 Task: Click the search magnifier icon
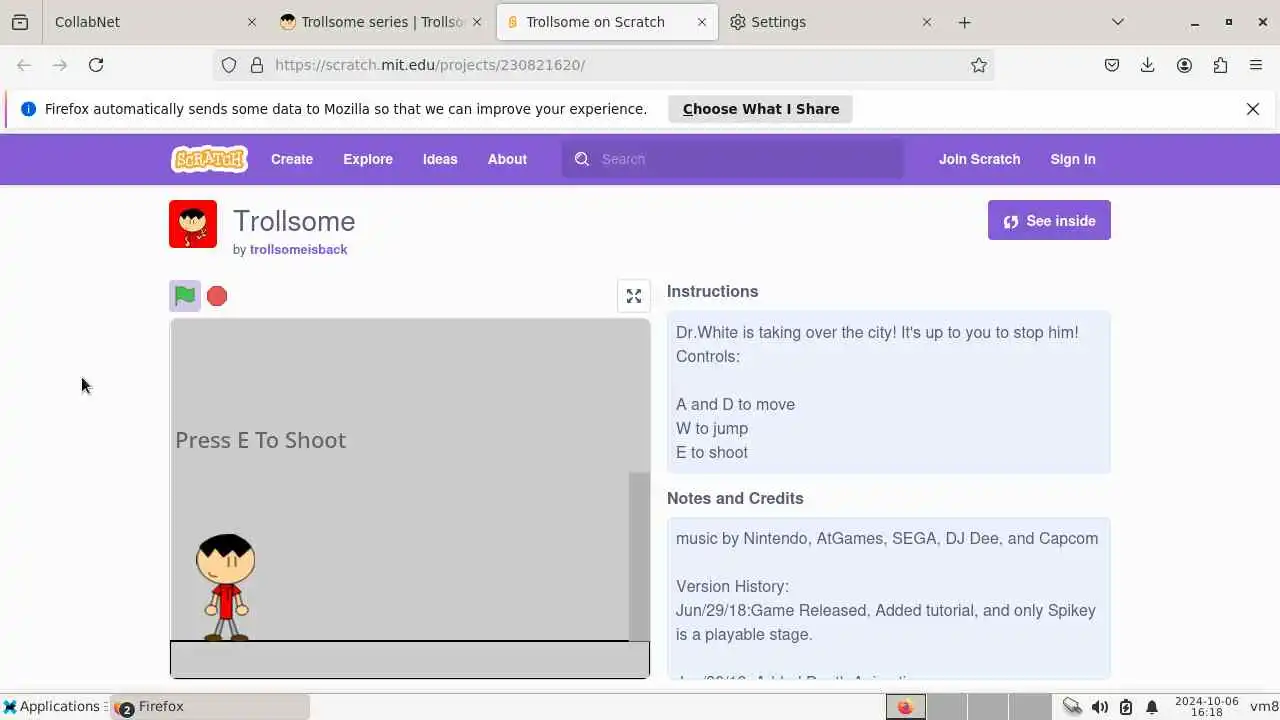(582, 159)
